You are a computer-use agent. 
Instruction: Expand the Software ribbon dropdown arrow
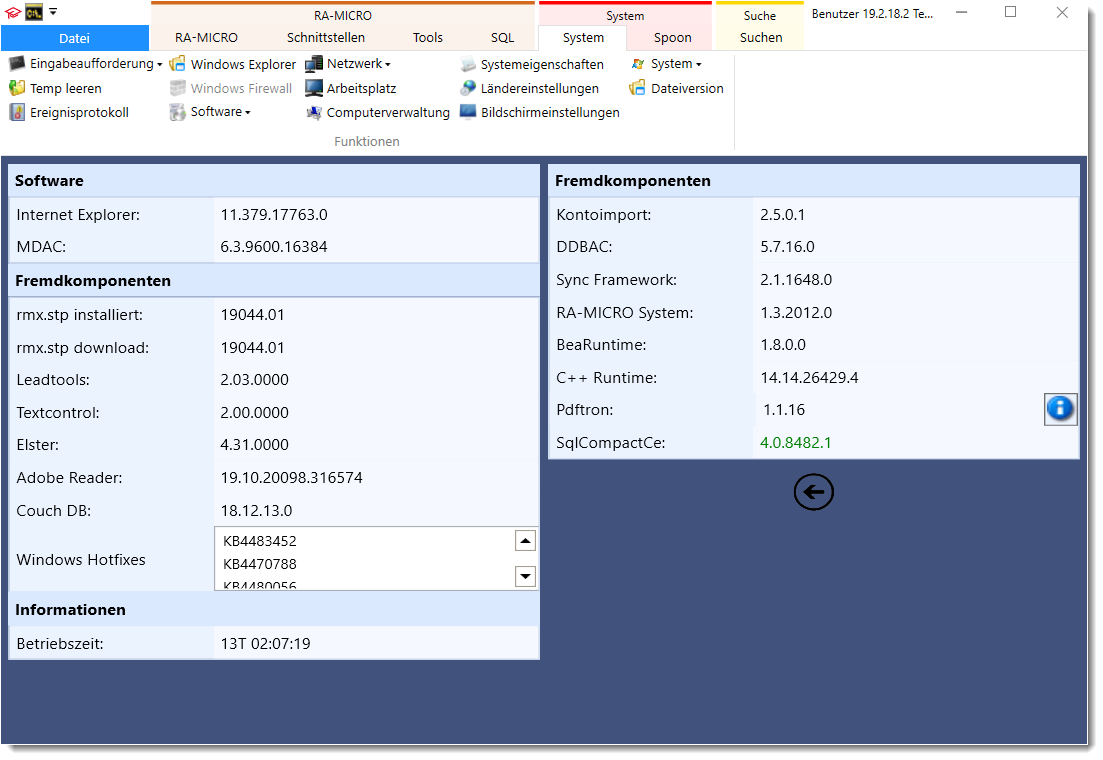click(x=248, y=113)
